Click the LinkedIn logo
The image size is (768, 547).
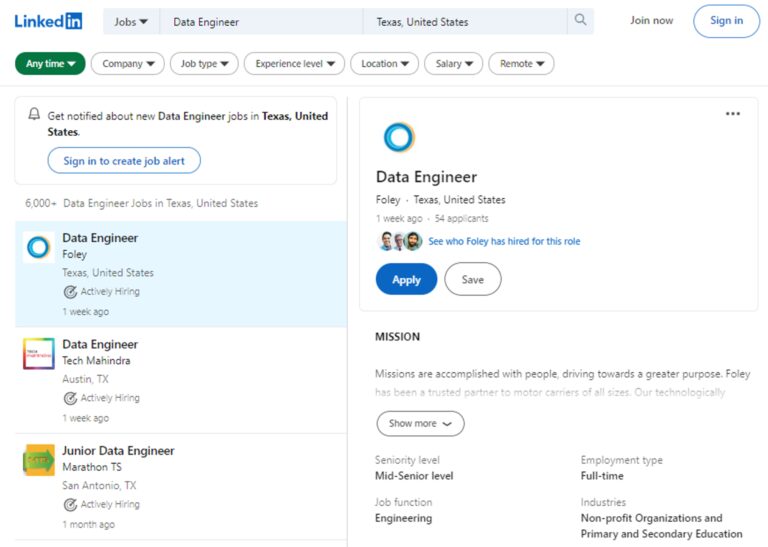coord(48,21)
